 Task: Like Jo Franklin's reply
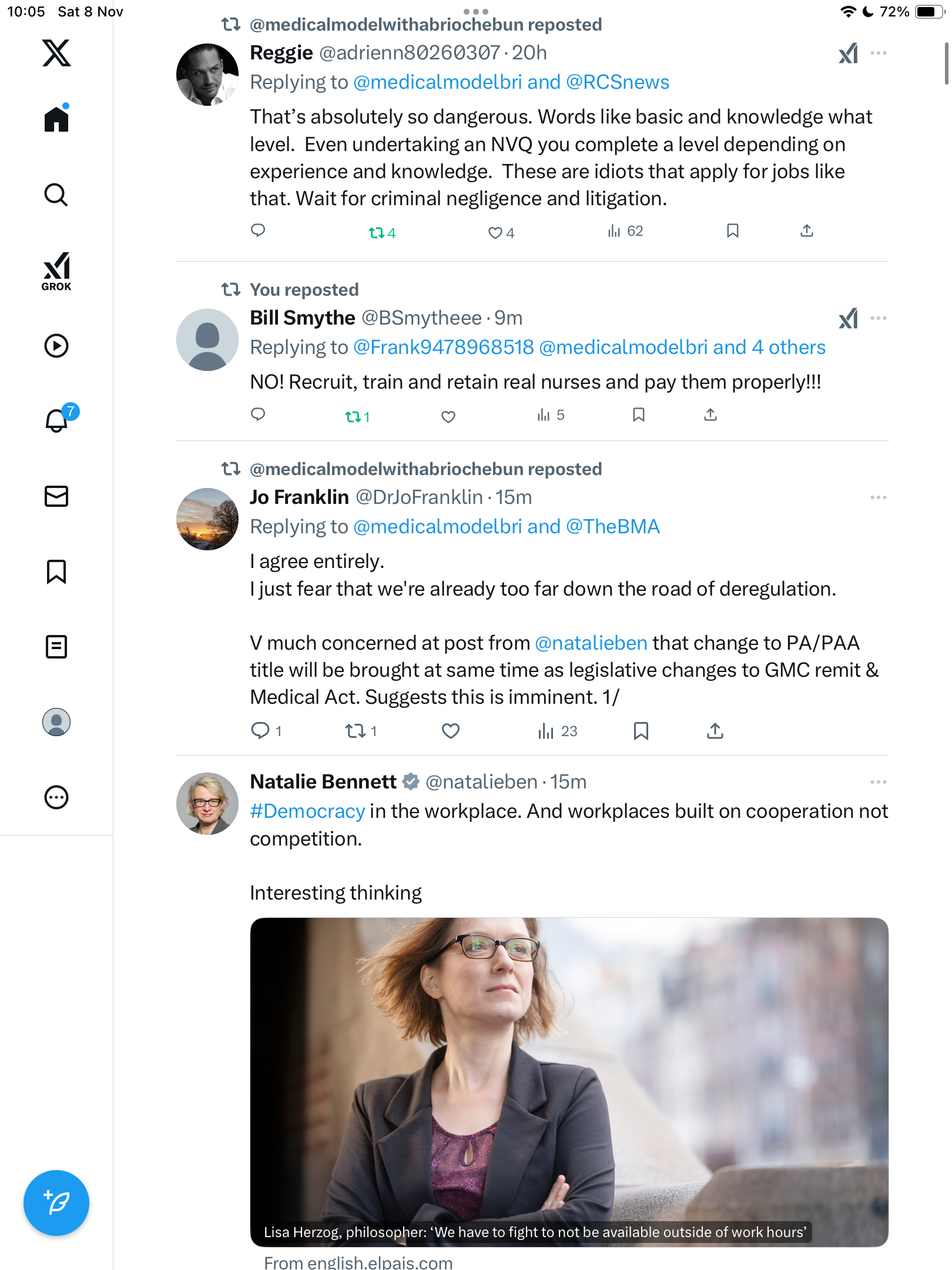coord(450,731)
